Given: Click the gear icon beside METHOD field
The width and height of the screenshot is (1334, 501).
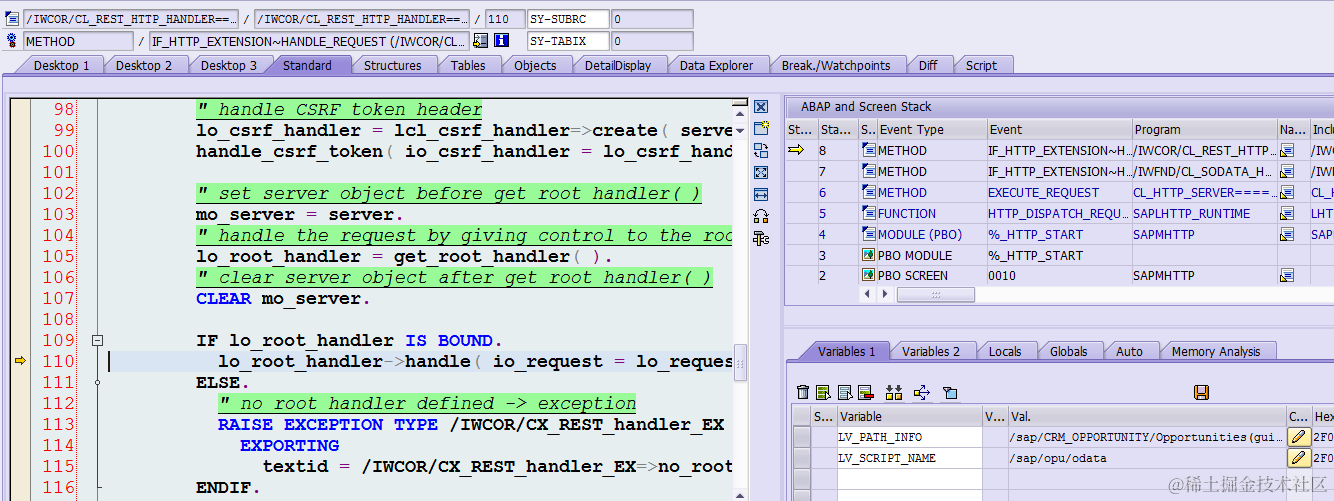Looking at the screenshot, I should pos(12,41).
